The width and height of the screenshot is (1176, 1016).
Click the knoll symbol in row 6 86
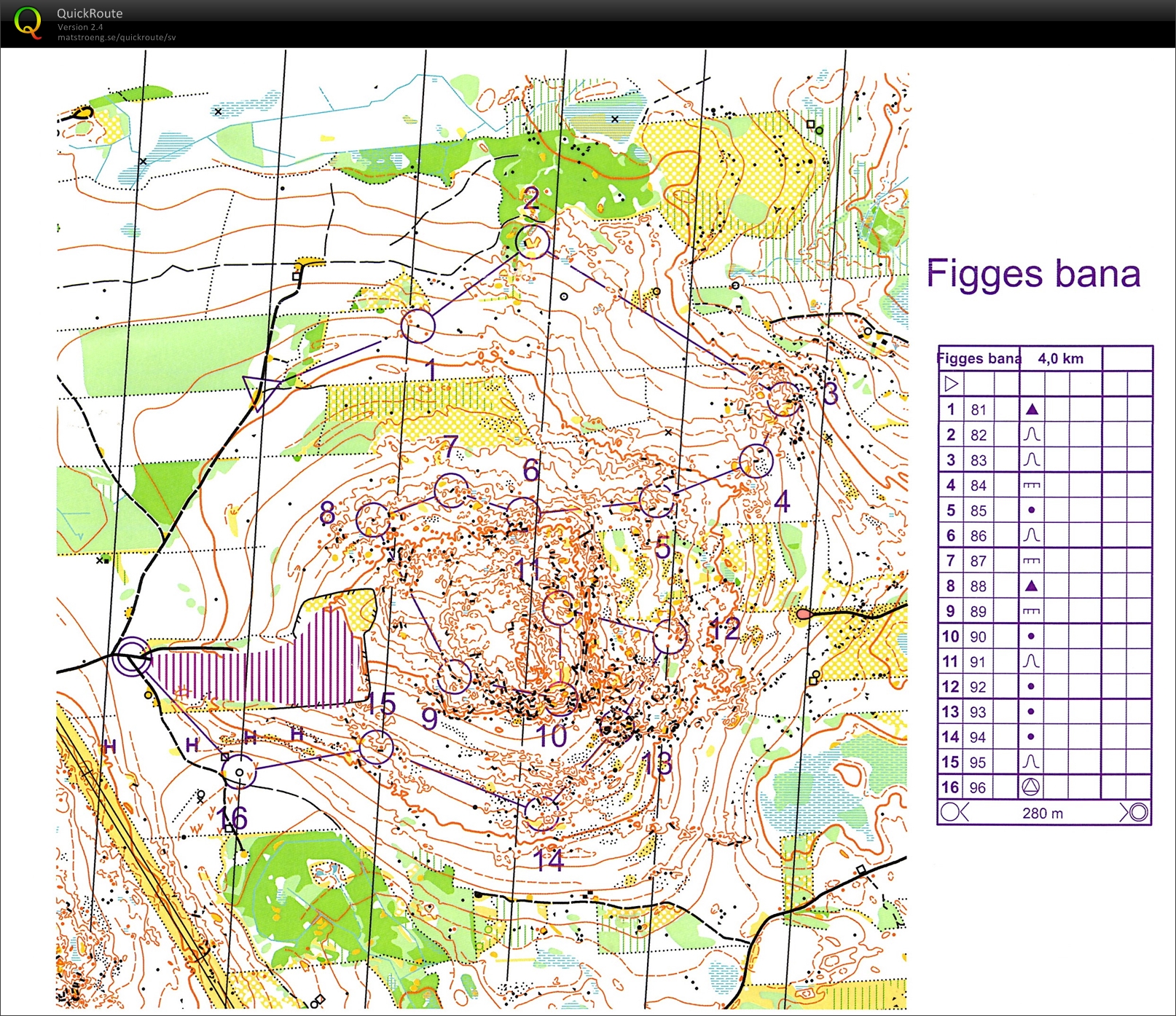pos(1032,535)
